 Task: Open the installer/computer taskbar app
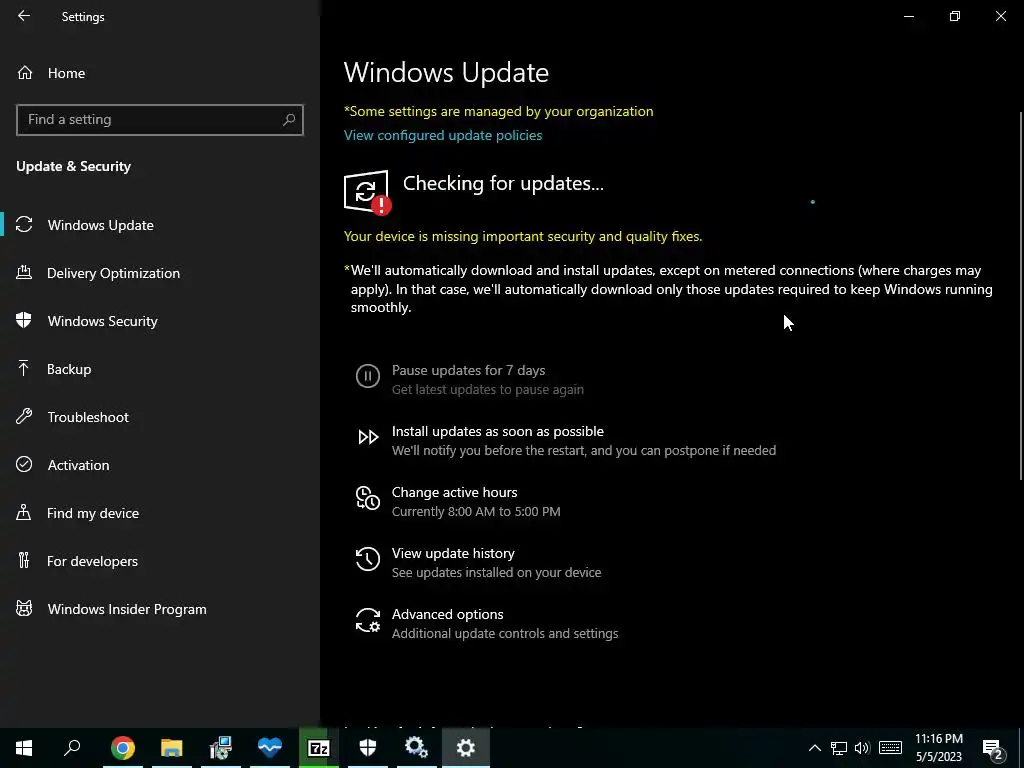pyautogui.click(x=221, y=747)
